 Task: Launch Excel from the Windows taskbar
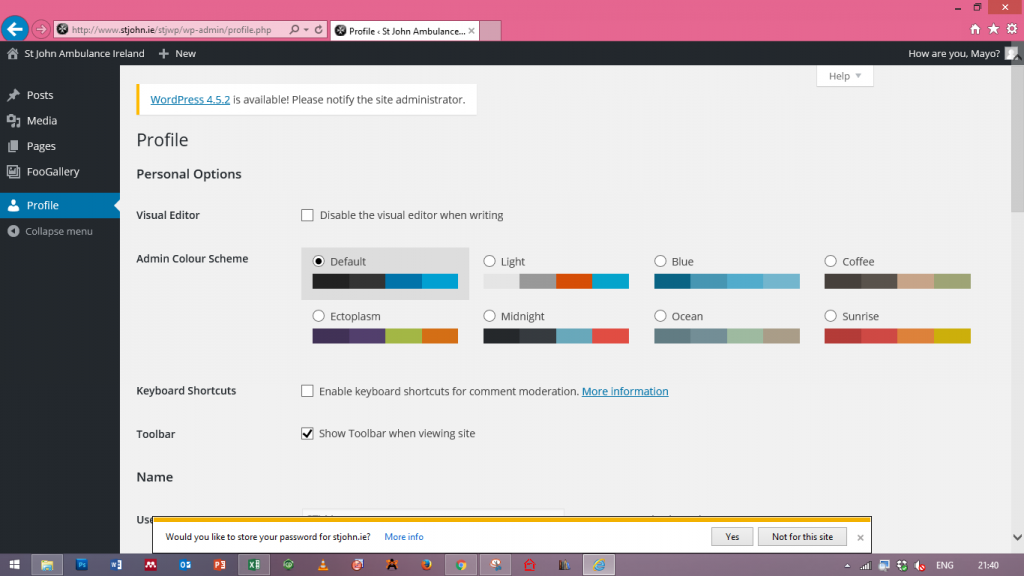[x=254, y=565]
